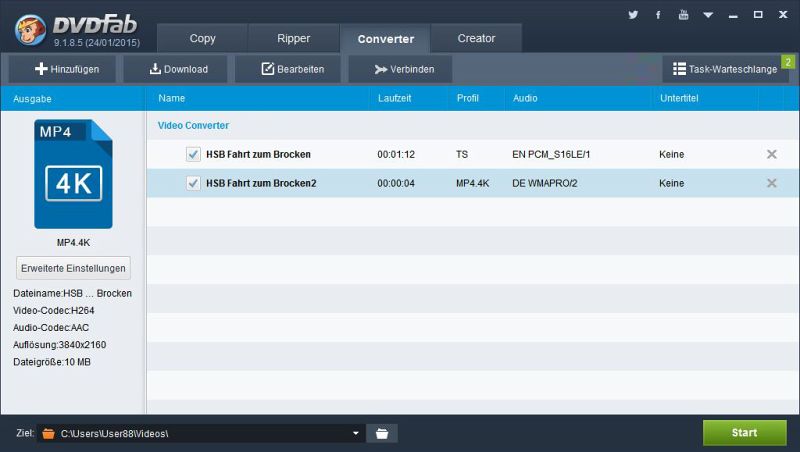Click the MP4.4K label under the profile icon
The width and height of the screenshot is (800, 452).
[73, 242]
